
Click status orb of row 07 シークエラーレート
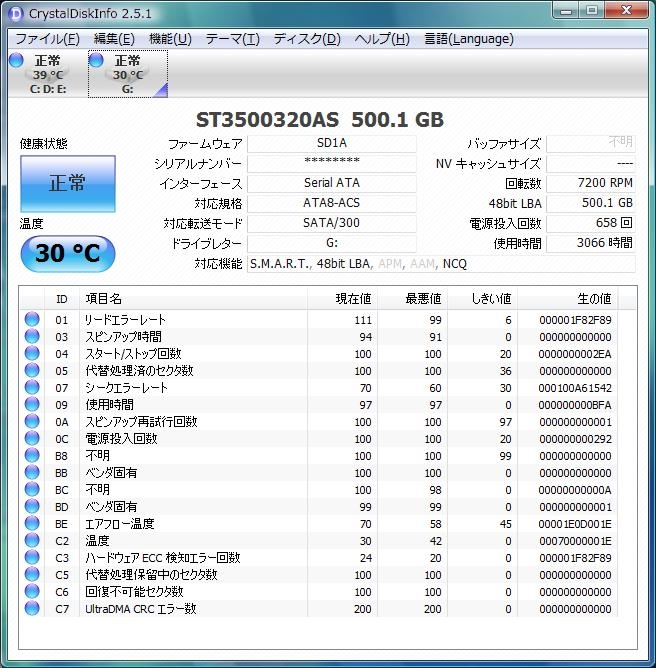click(x=32, y=387)
